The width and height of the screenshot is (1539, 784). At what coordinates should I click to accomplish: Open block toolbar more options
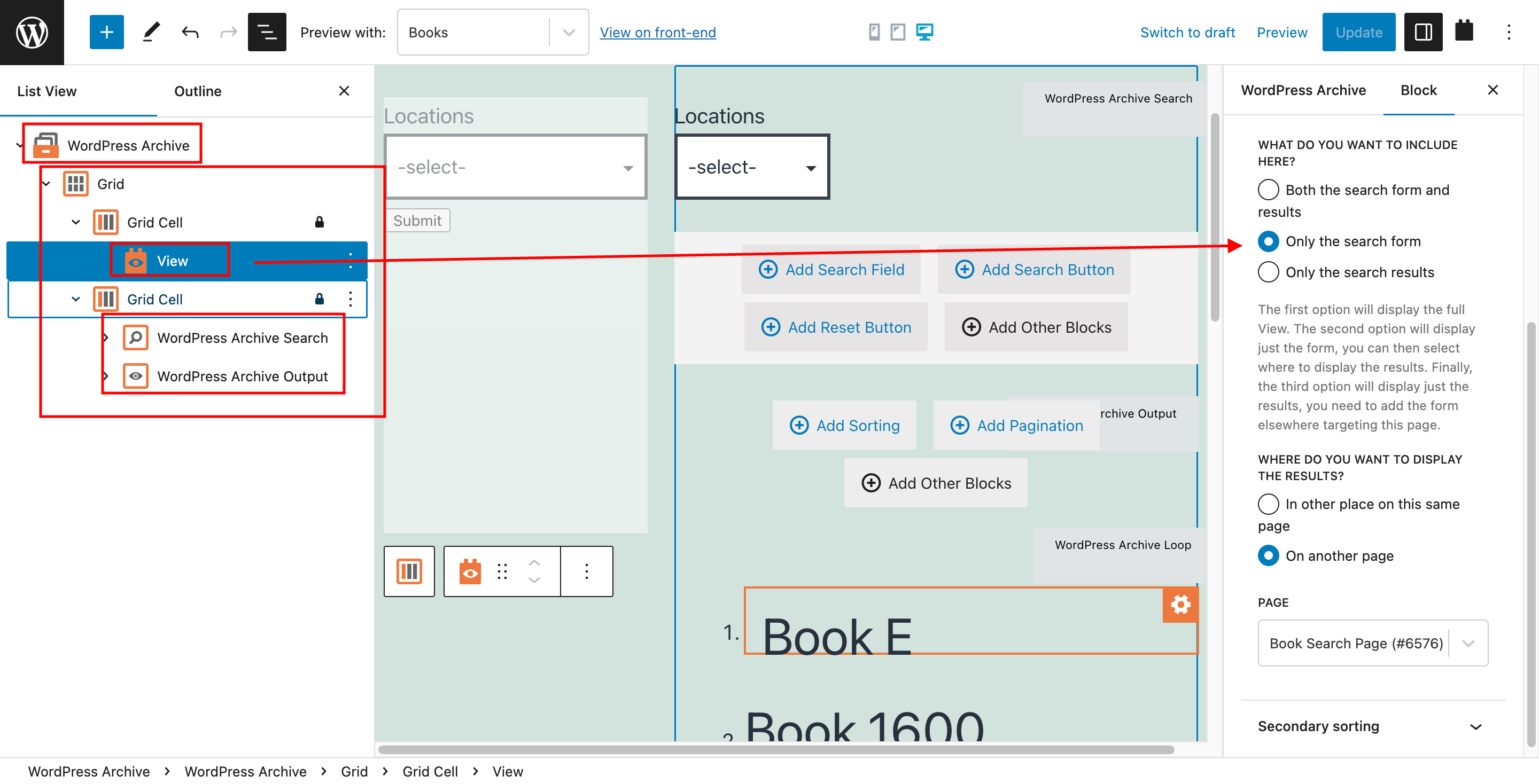coord(587,571)
